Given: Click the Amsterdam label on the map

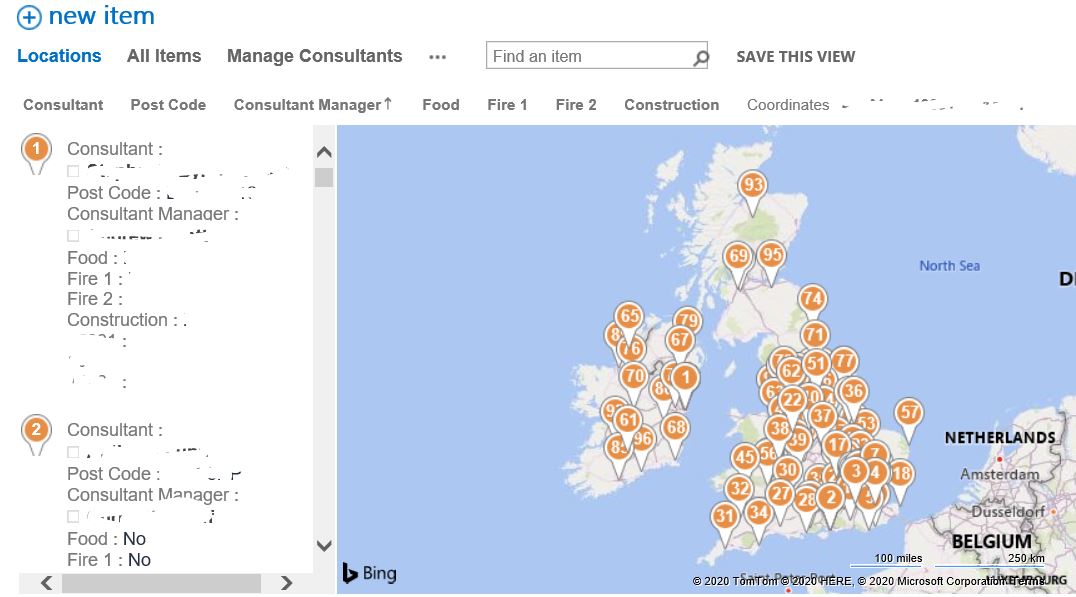Looking at the screenshot, I should (999, 474).
